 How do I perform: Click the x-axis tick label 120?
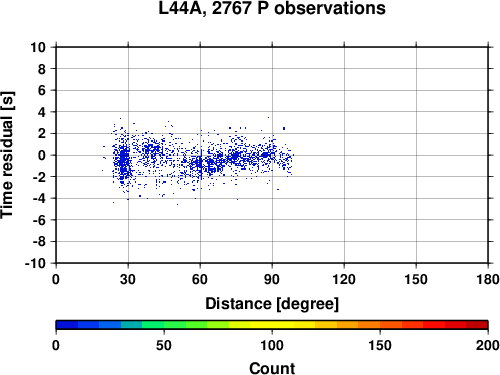click(344, 279)
